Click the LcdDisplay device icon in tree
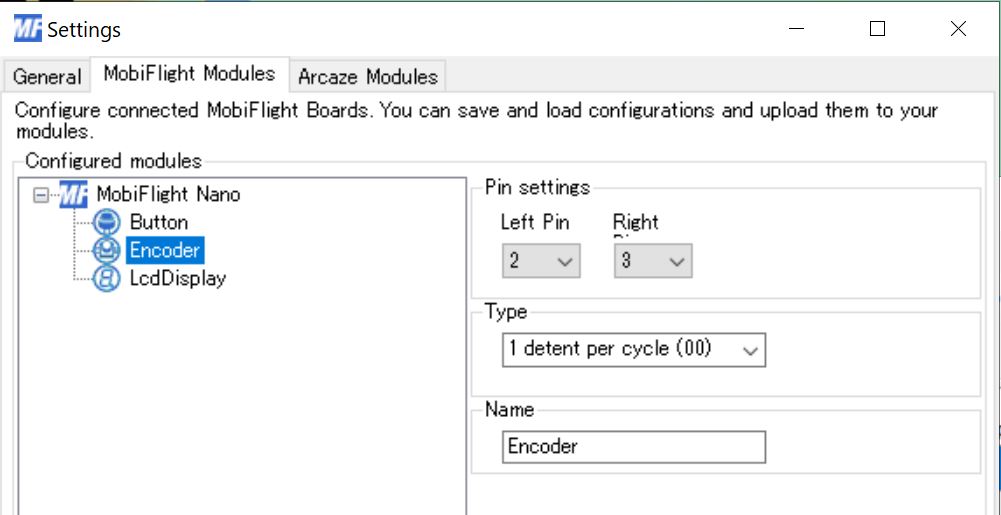The width and height of the screenshot is (1001, 515). (x=106, y=278)
